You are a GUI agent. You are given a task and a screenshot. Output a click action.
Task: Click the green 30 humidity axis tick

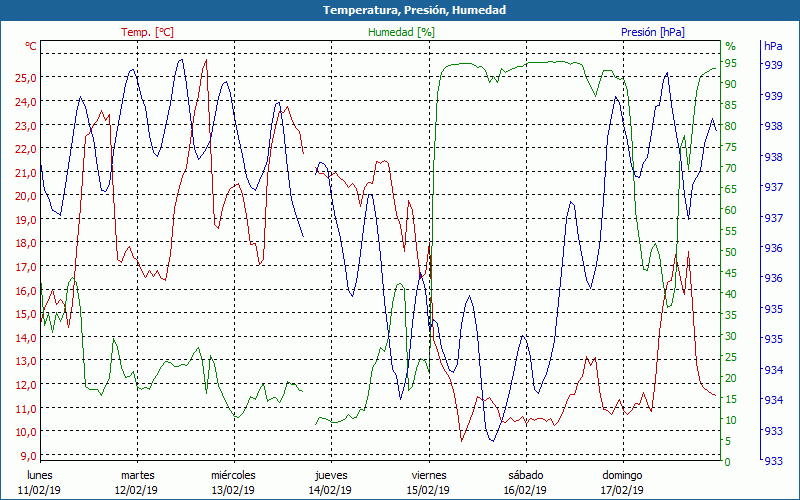(731, 336)
